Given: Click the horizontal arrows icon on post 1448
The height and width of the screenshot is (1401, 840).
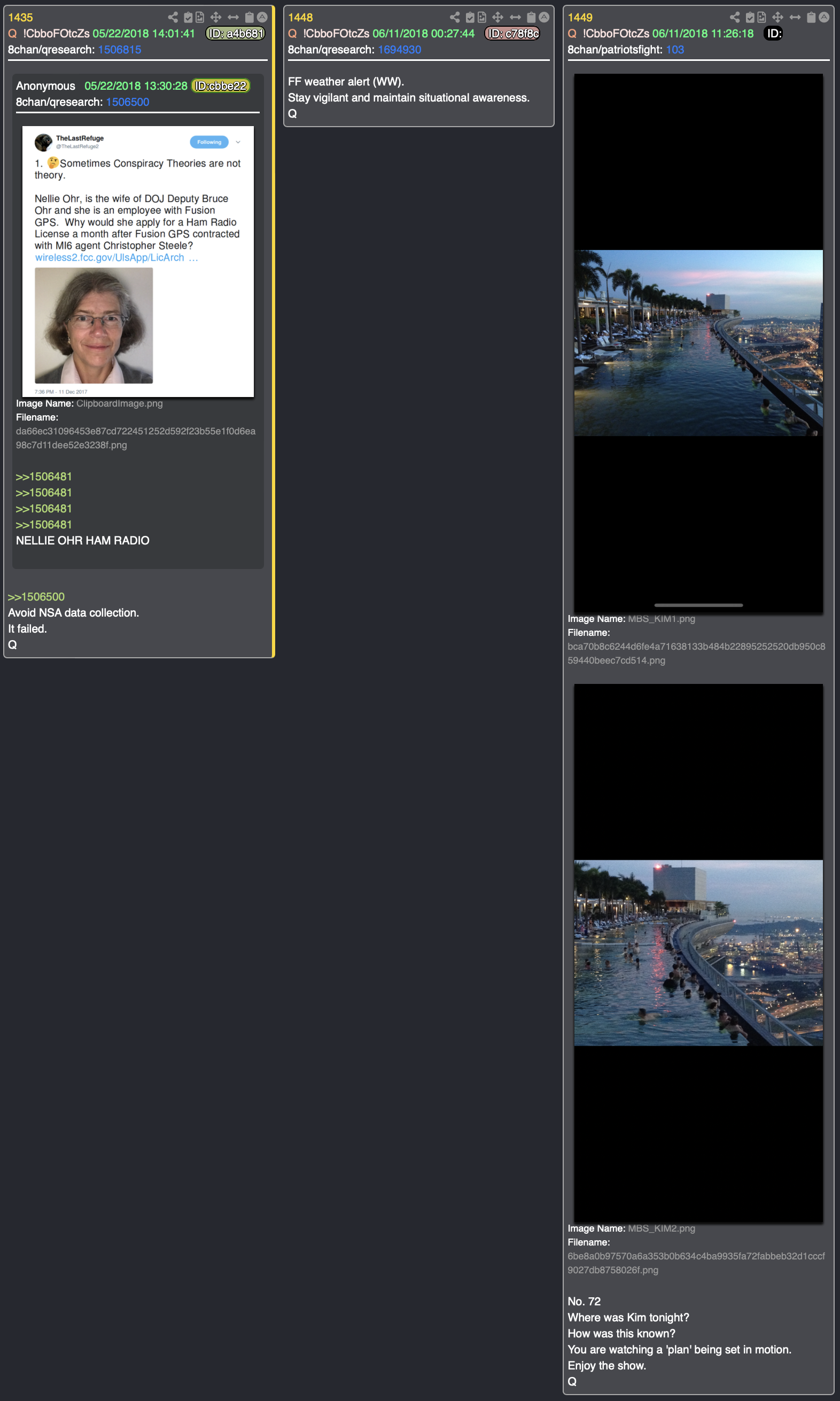Looking at the screenshot, I should [515, 18].
